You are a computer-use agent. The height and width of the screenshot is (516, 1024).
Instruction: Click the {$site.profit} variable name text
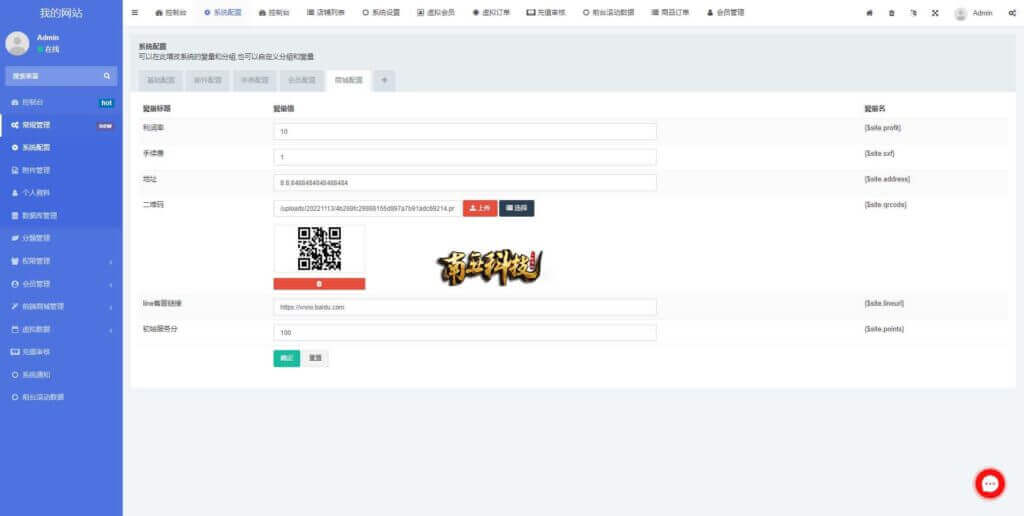[x=882, y=128]
